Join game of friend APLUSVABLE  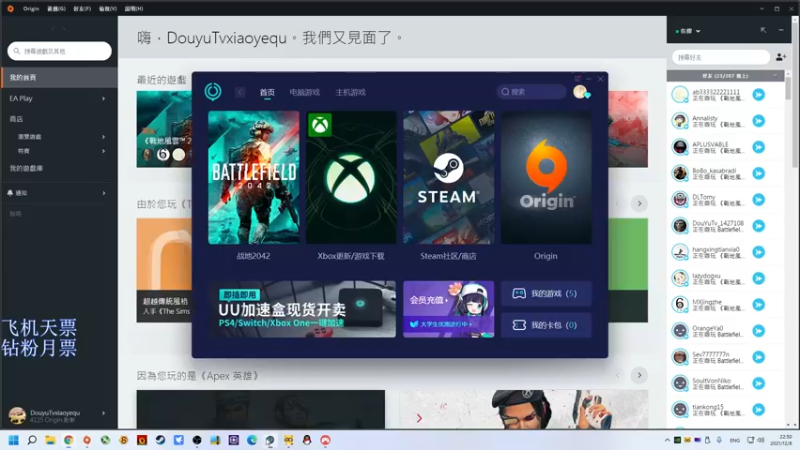759,147
